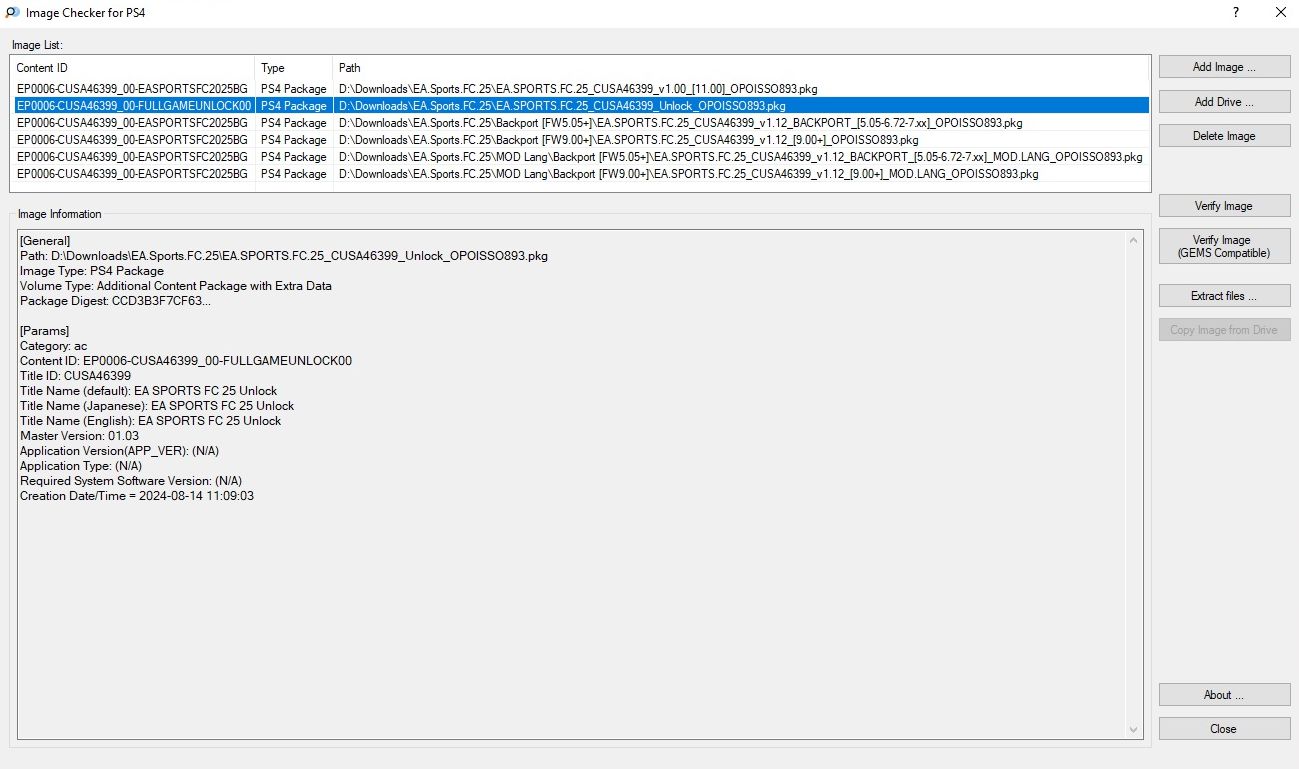This screenshot has height=769, width=1299.
Task: Click the Package Digest line text
Action: coord(116,301)
